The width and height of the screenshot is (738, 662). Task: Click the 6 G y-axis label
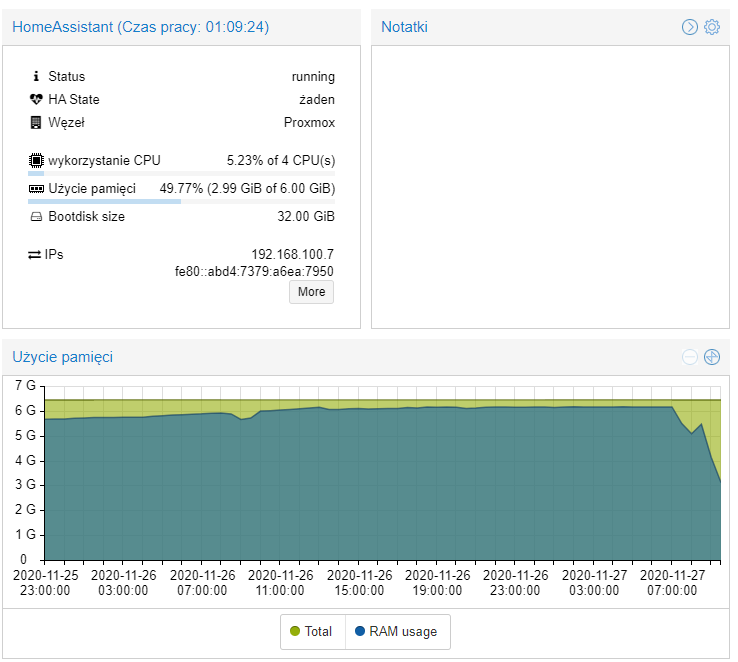pyautogui.click(x=25, y=411)
